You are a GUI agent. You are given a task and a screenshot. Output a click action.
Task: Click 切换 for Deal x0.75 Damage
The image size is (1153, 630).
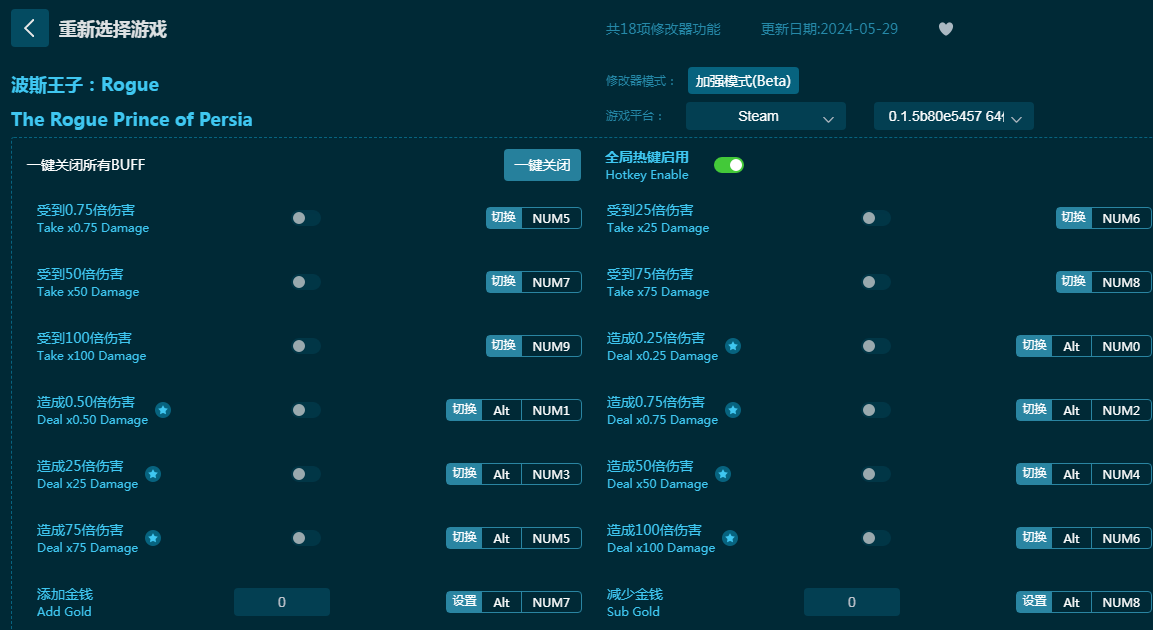(1034, 410)
